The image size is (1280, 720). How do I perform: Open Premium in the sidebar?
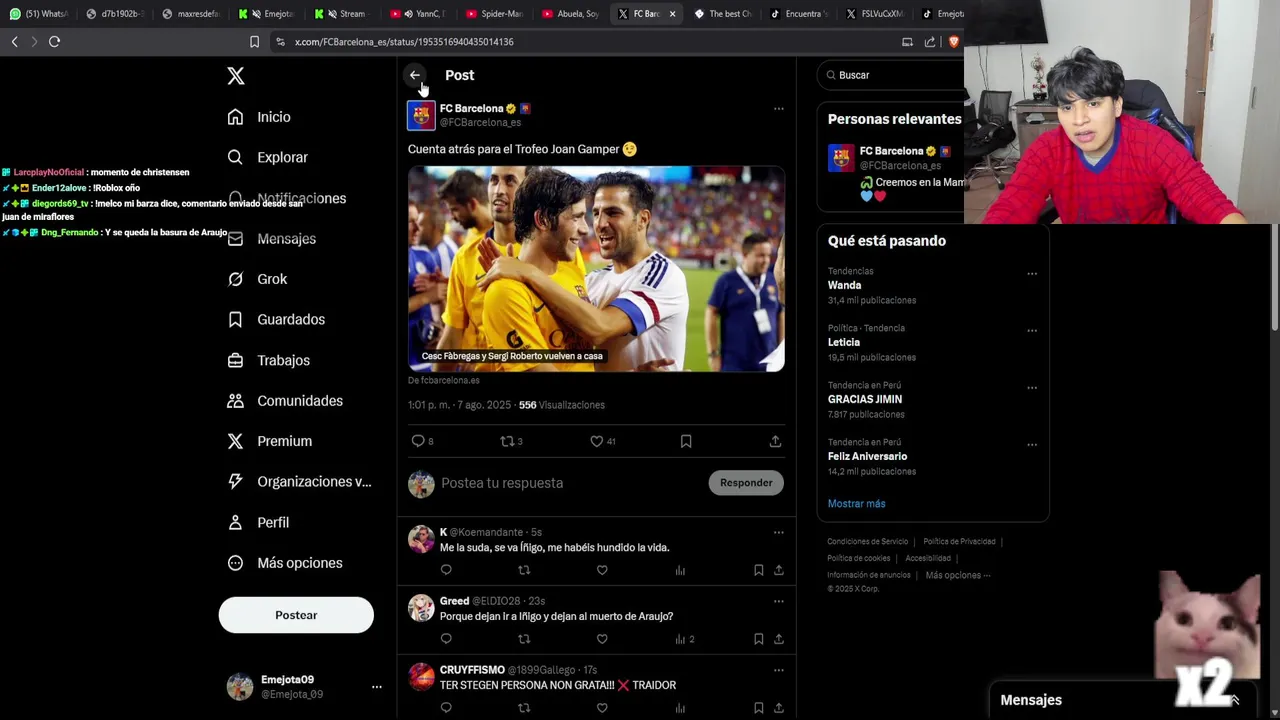(x=269, y=441)
